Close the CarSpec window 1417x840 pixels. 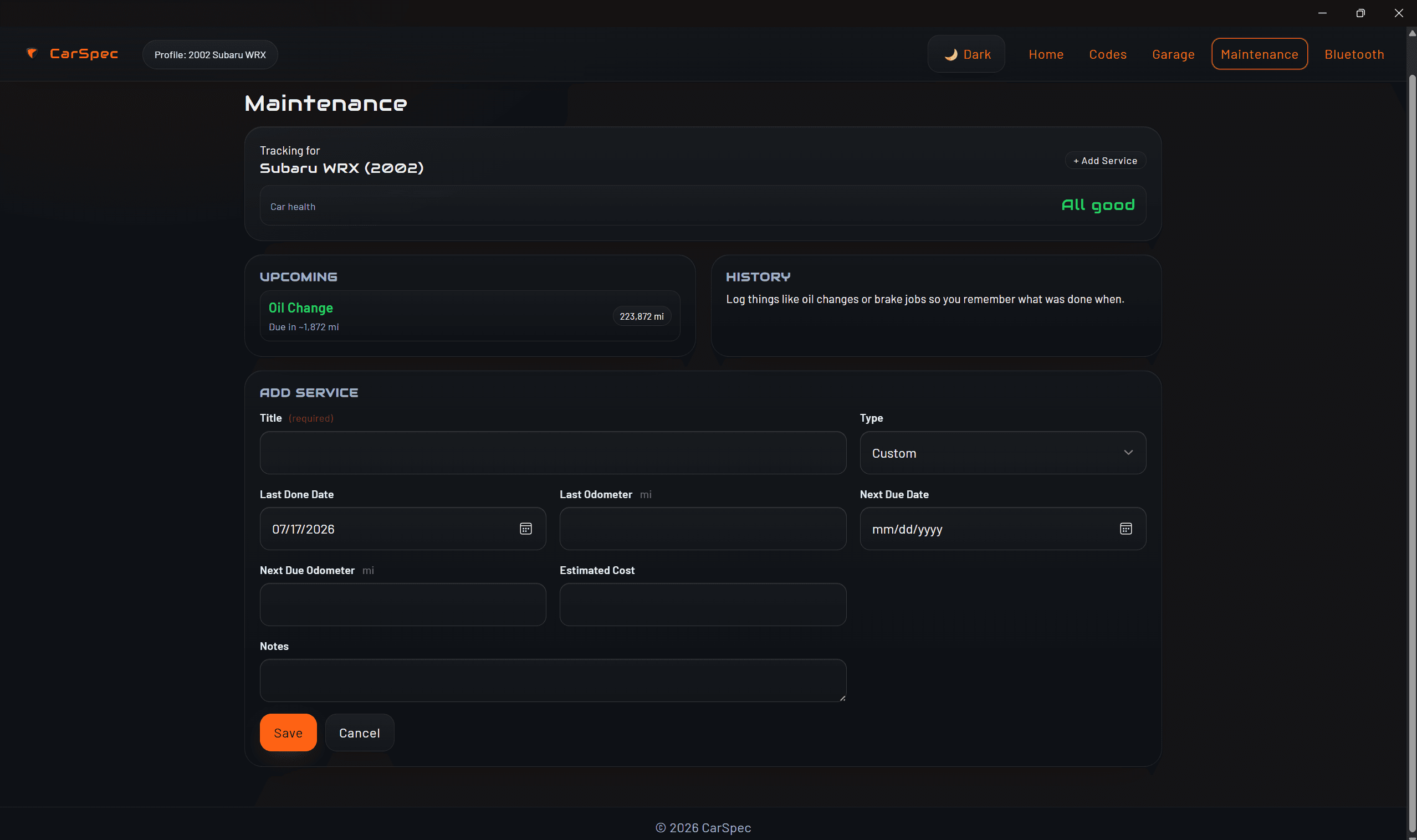coord(1398,13)
